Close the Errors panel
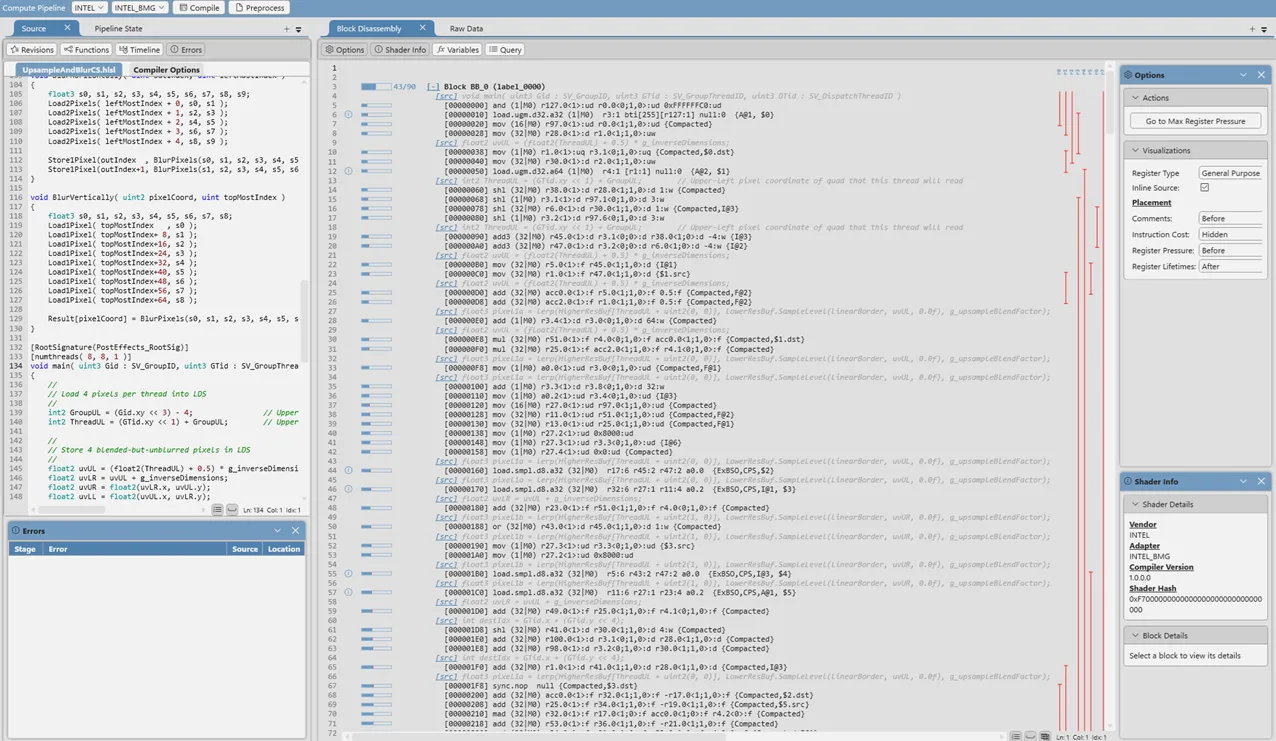 click(295, 531)
